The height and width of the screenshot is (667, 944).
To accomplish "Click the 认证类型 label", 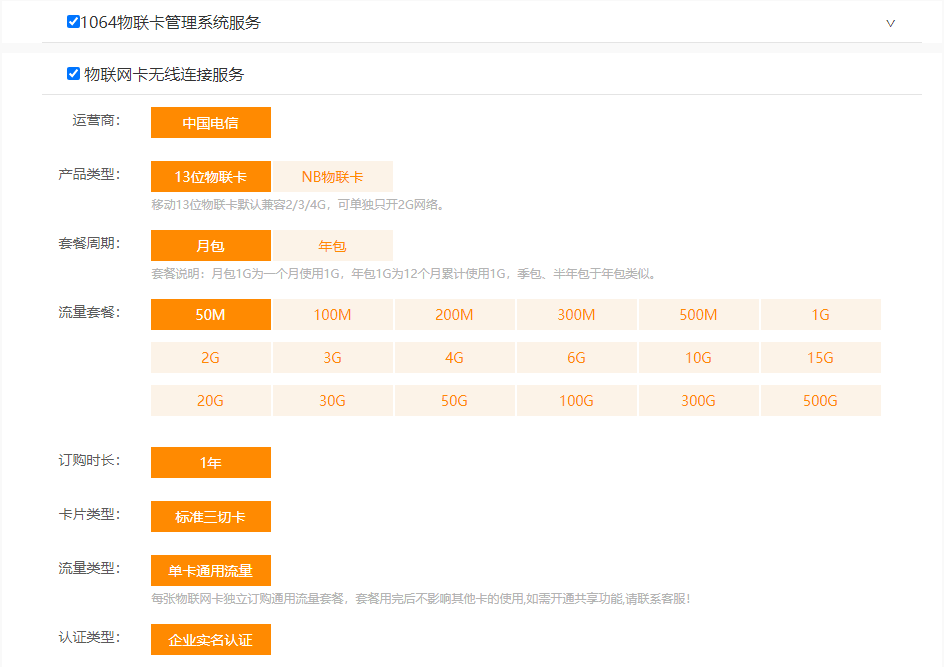I will tap(89, 637).
